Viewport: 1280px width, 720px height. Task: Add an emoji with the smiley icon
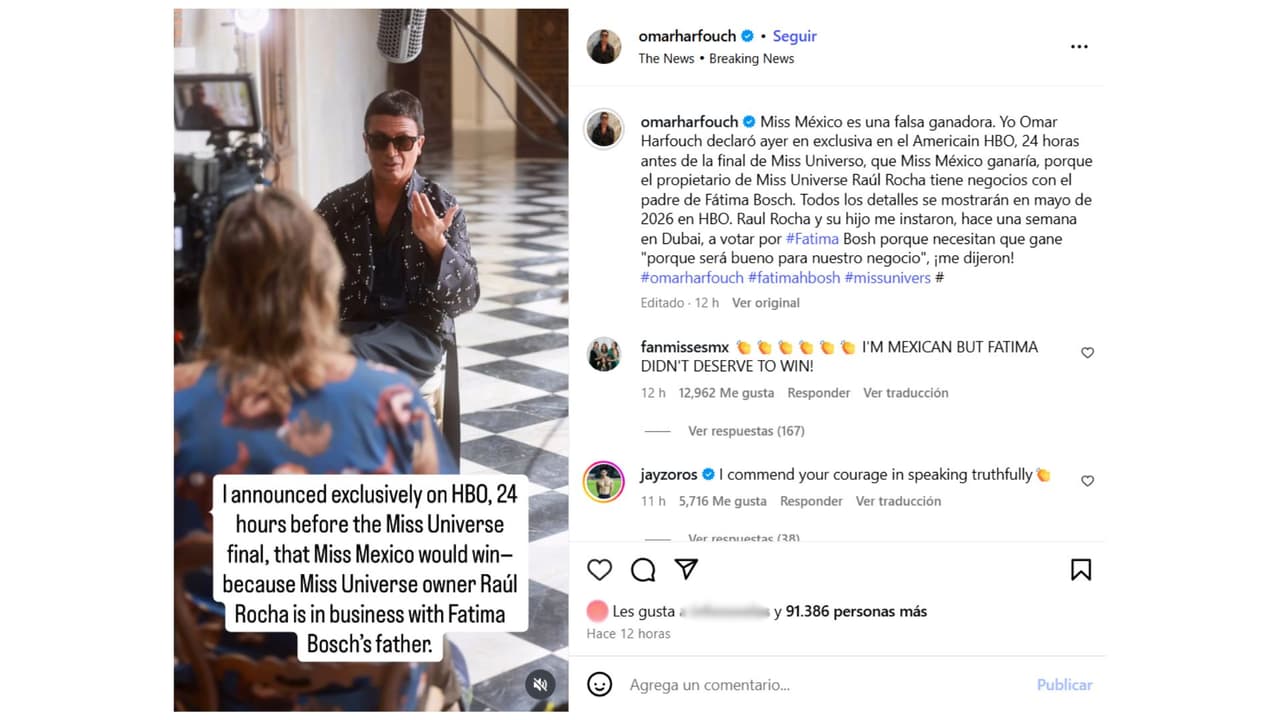599,684
